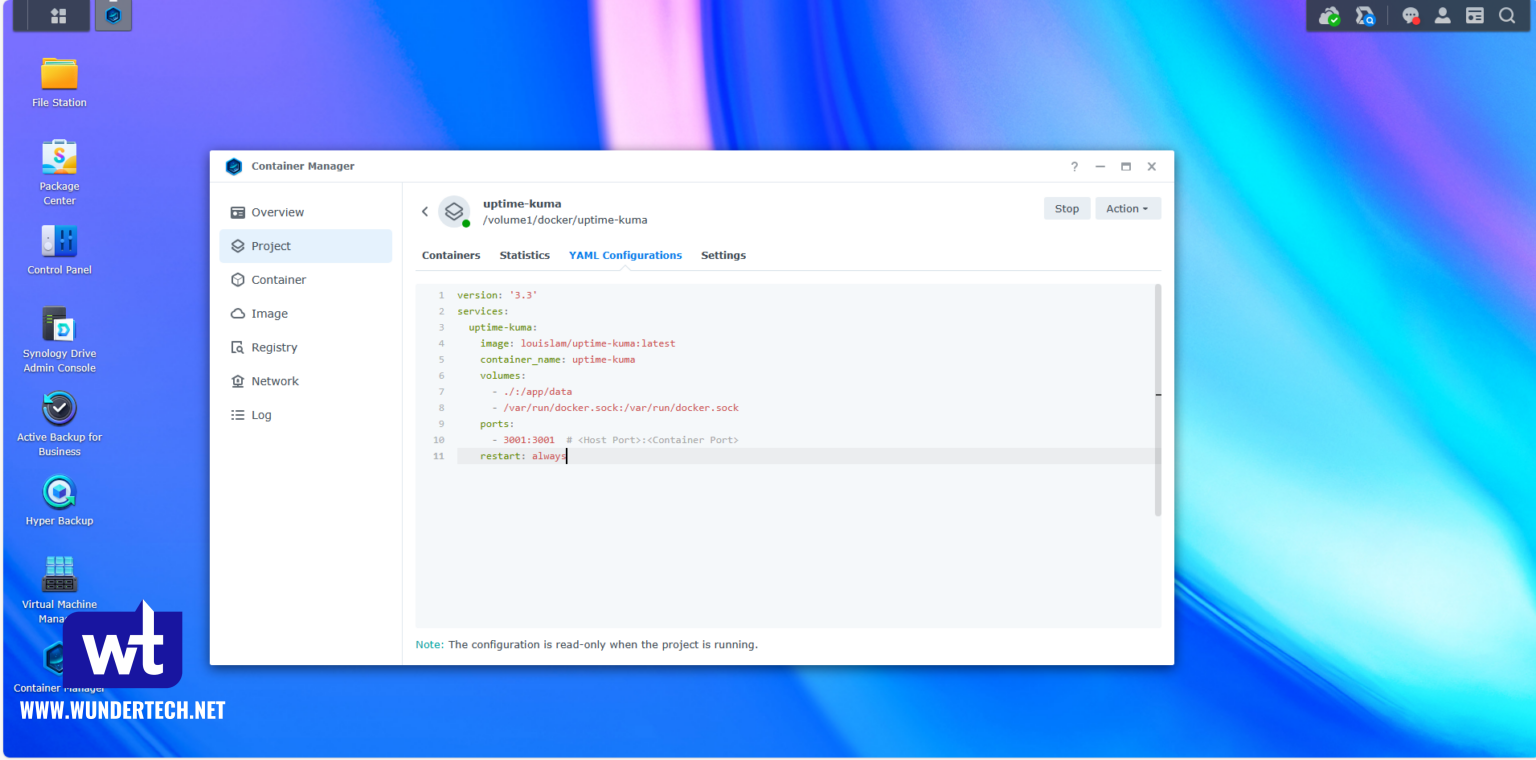Open Control Panel
This screenshot has width=1536, height=760.
[58, 243]
